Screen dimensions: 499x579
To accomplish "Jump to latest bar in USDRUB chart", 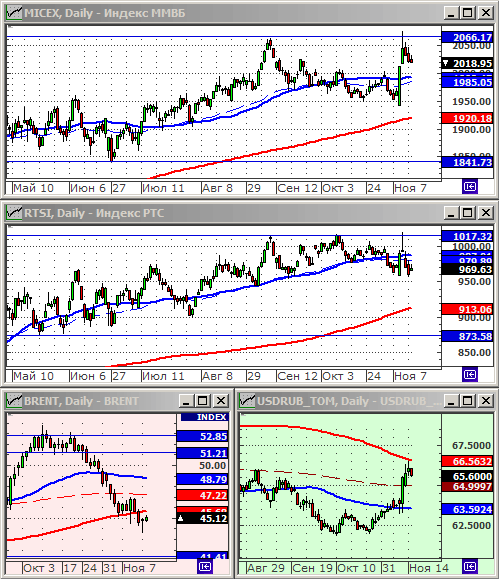I will [x=470, y=566].
